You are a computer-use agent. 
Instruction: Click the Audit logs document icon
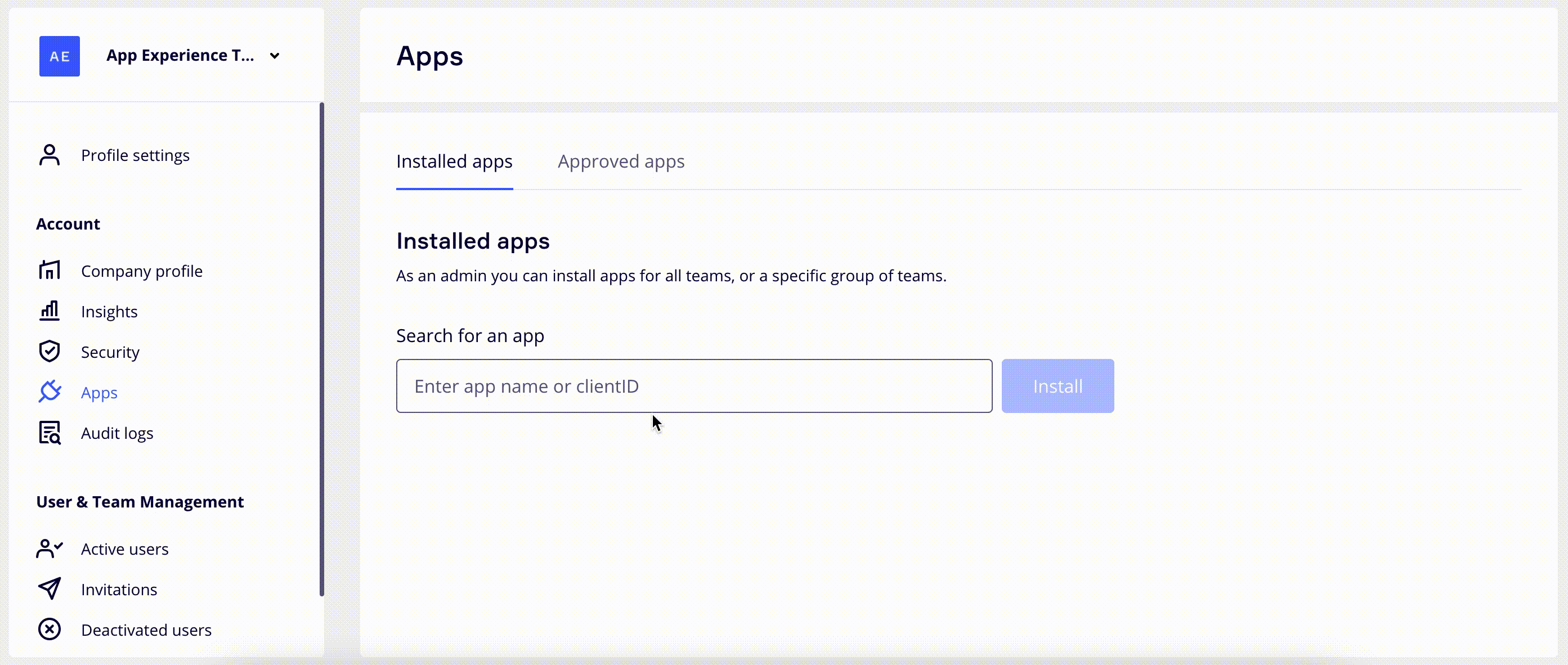50,433
